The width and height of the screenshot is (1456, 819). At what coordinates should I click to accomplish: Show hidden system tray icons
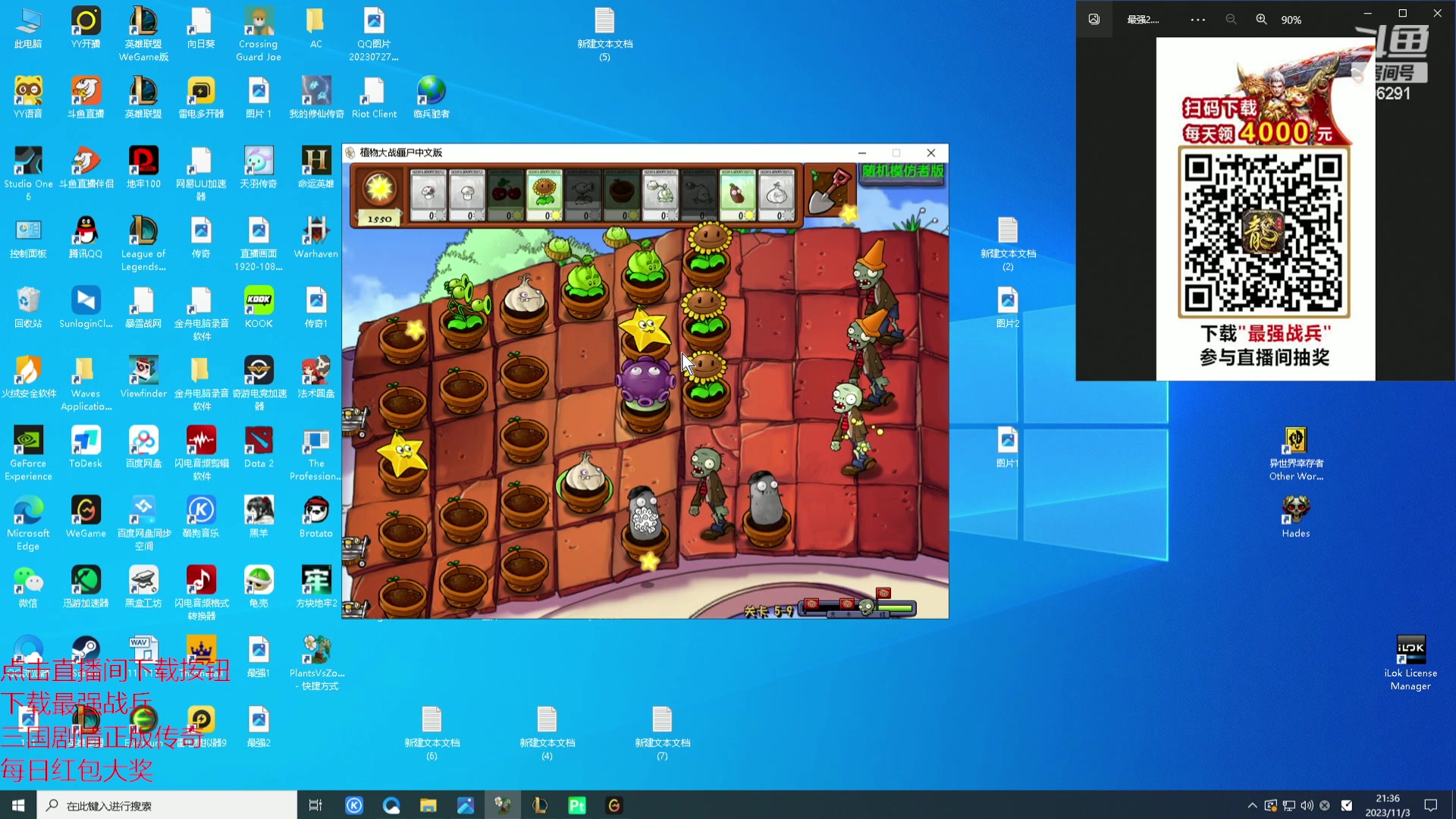click(x=1252, y=805)
